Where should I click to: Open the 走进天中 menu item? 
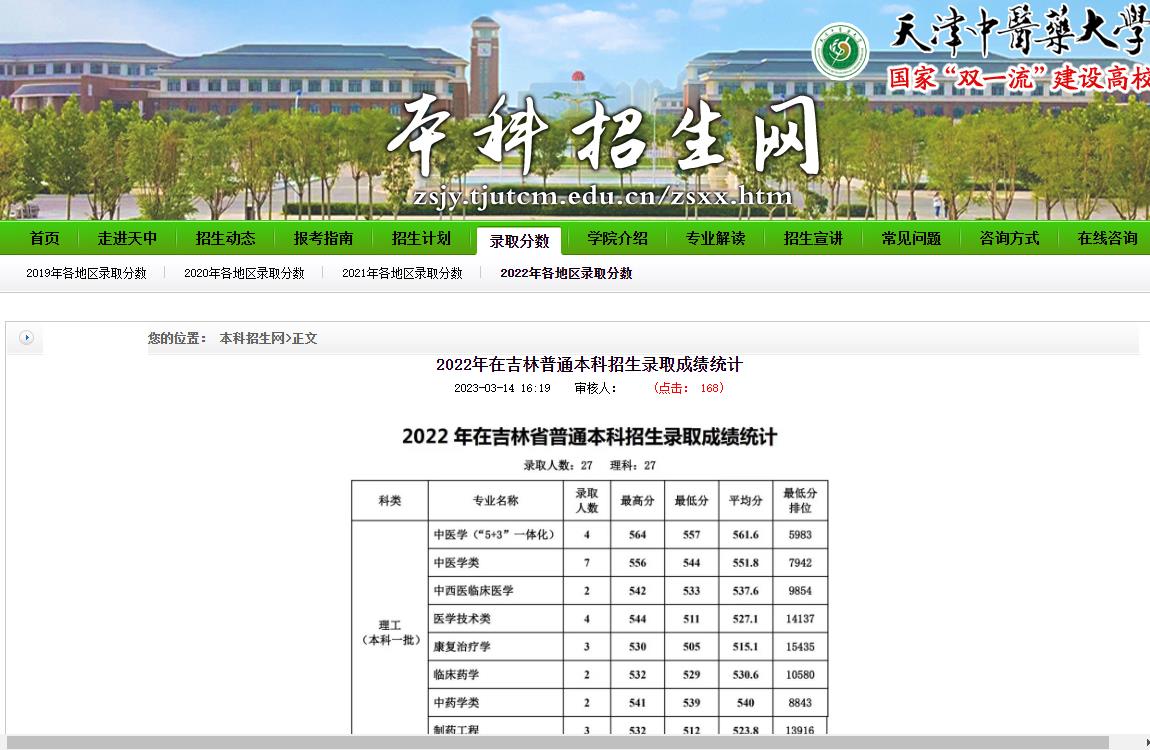click(x=128, y=238)
